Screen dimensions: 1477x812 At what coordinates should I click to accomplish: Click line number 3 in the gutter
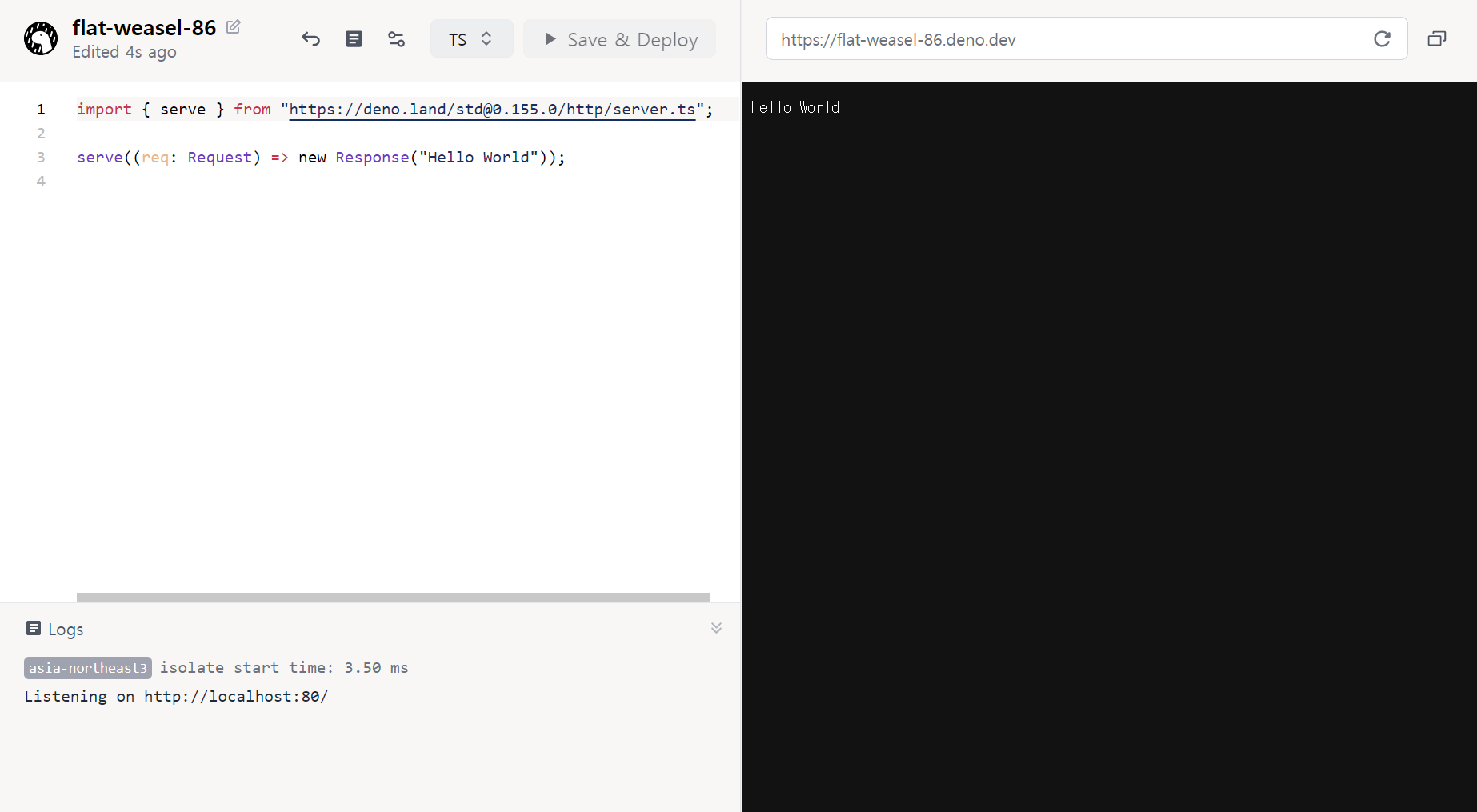click(x=41, y=158)
